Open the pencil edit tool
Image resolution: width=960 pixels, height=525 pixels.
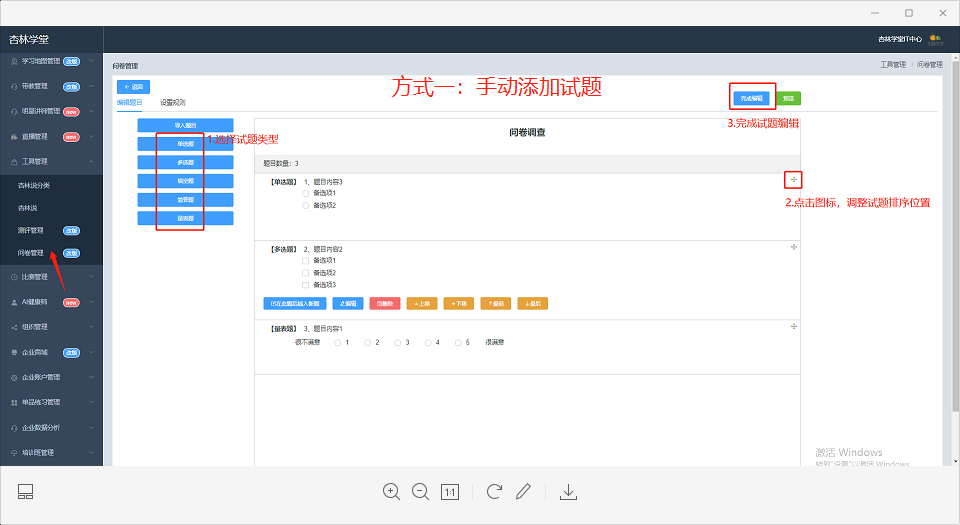tap(523, 491)
